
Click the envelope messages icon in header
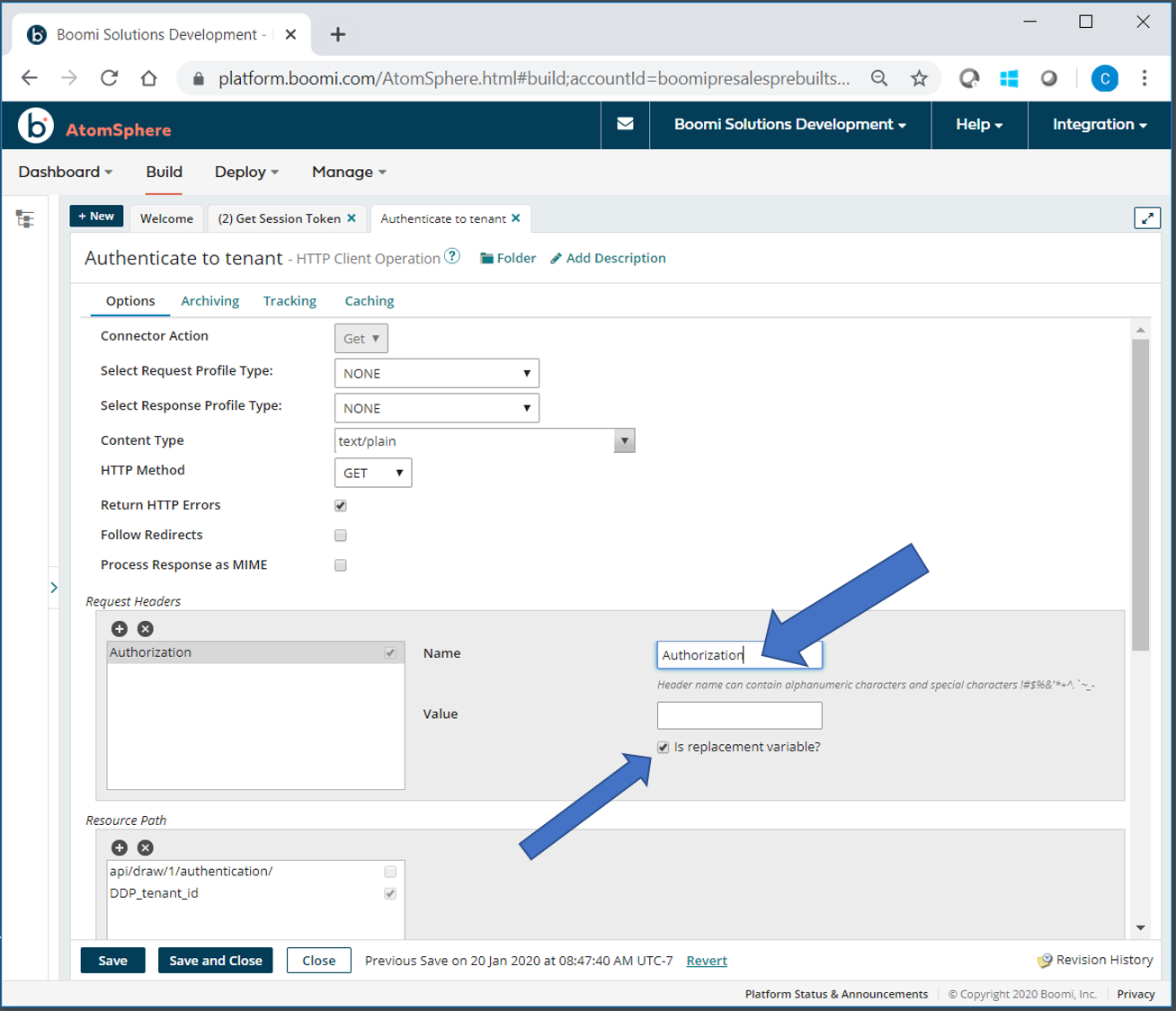point(625,124)
